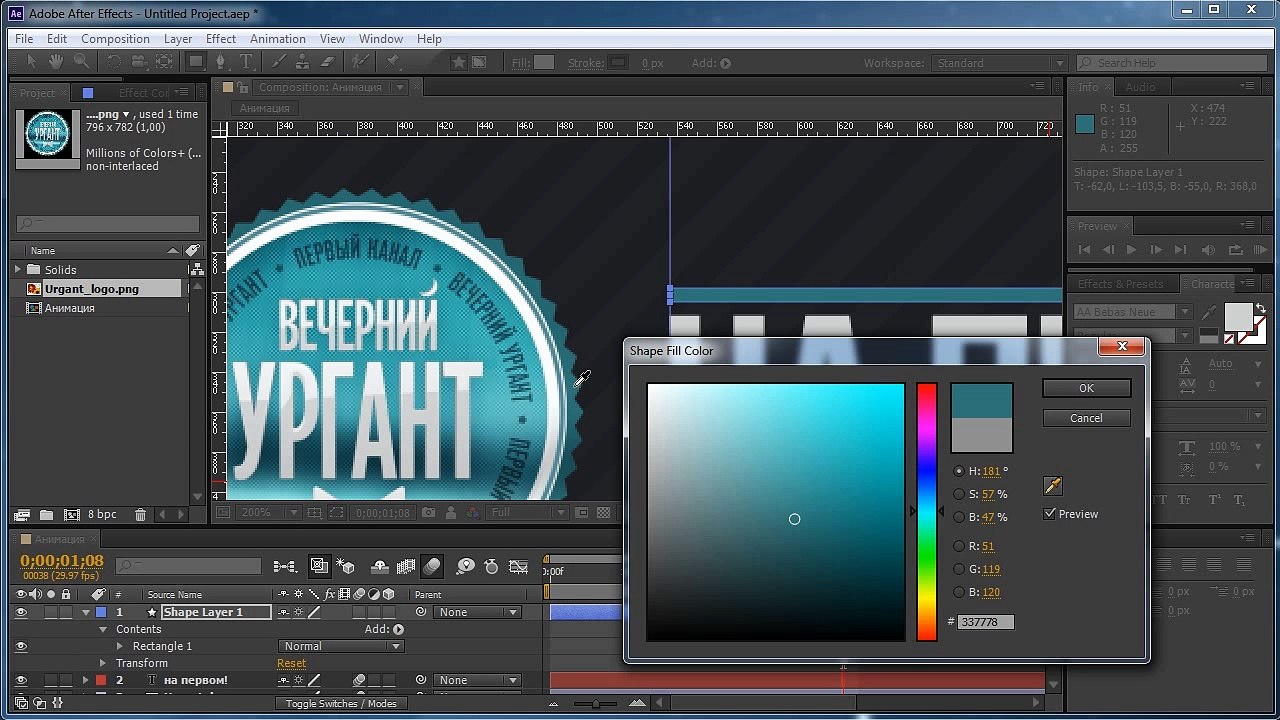Select the Hand tool

56,62
